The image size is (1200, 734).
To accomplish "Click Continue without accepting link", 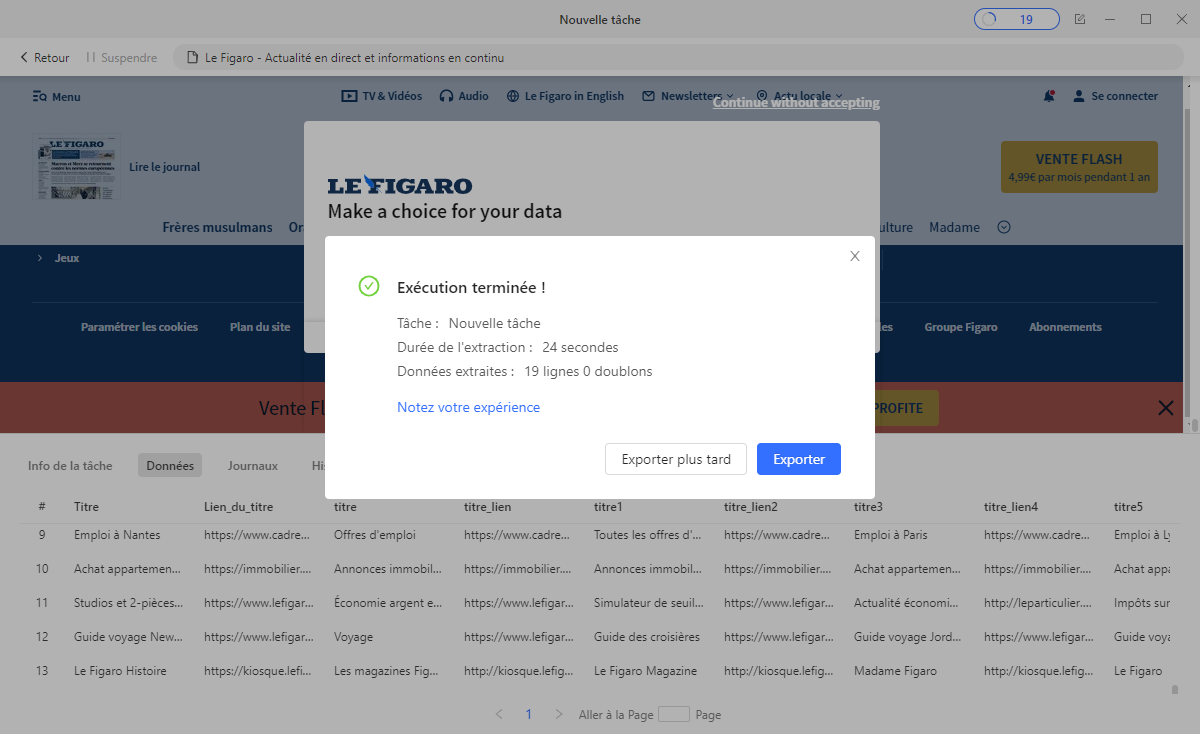I will 796,102.
